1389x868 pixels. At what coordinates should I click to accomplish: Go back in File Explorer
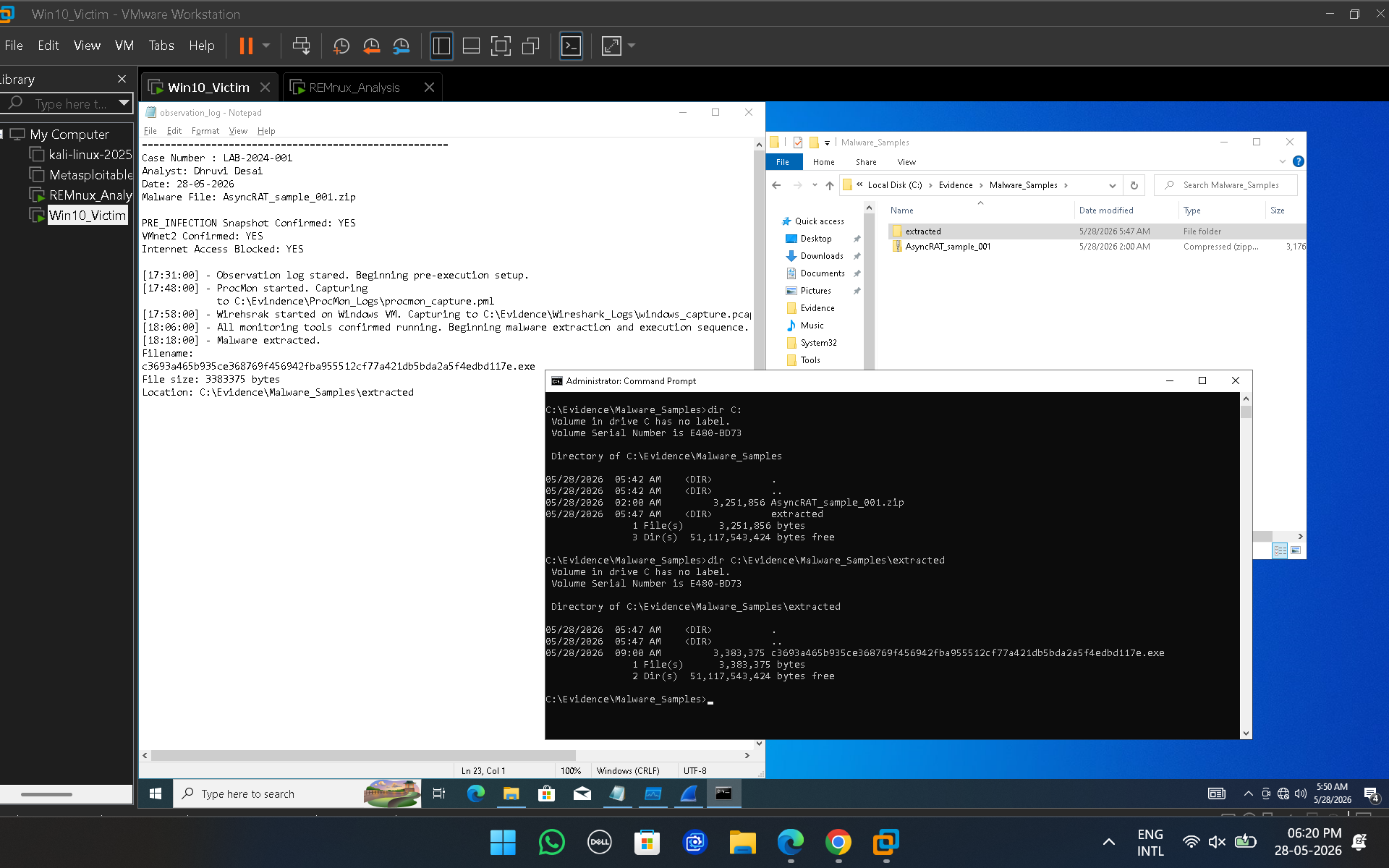[776, 185]
